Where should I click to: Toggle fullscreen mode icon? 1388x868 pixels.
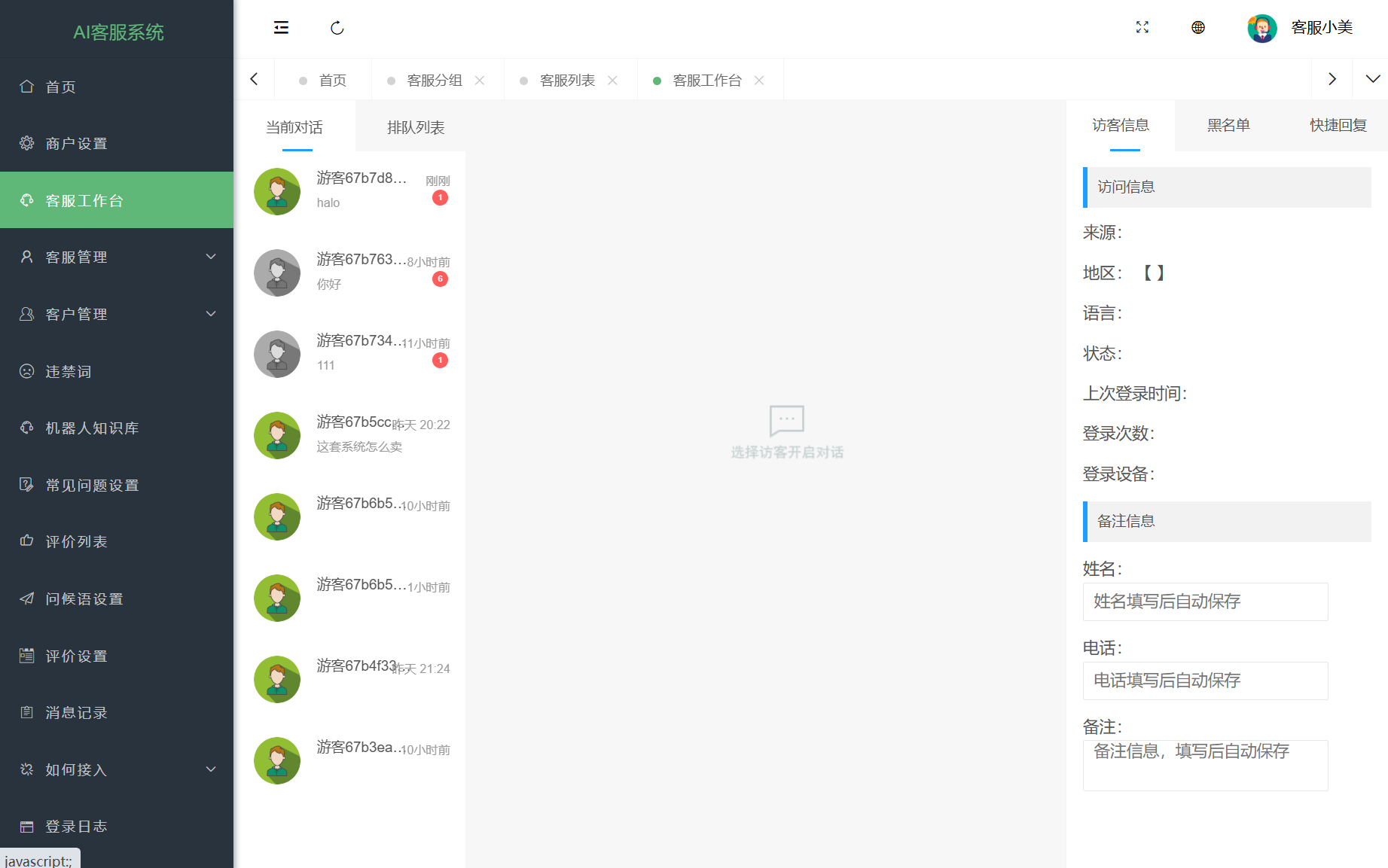[1142, 28]
